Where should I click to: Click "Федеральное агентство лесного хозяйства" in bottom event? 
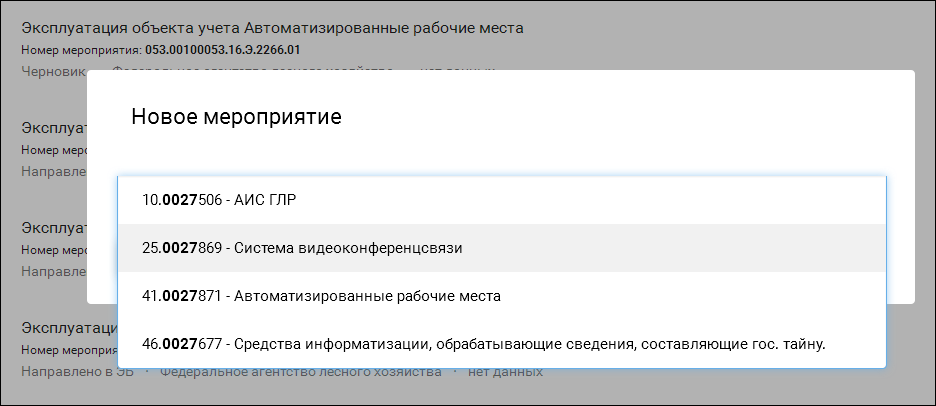[x=301, y=372]
